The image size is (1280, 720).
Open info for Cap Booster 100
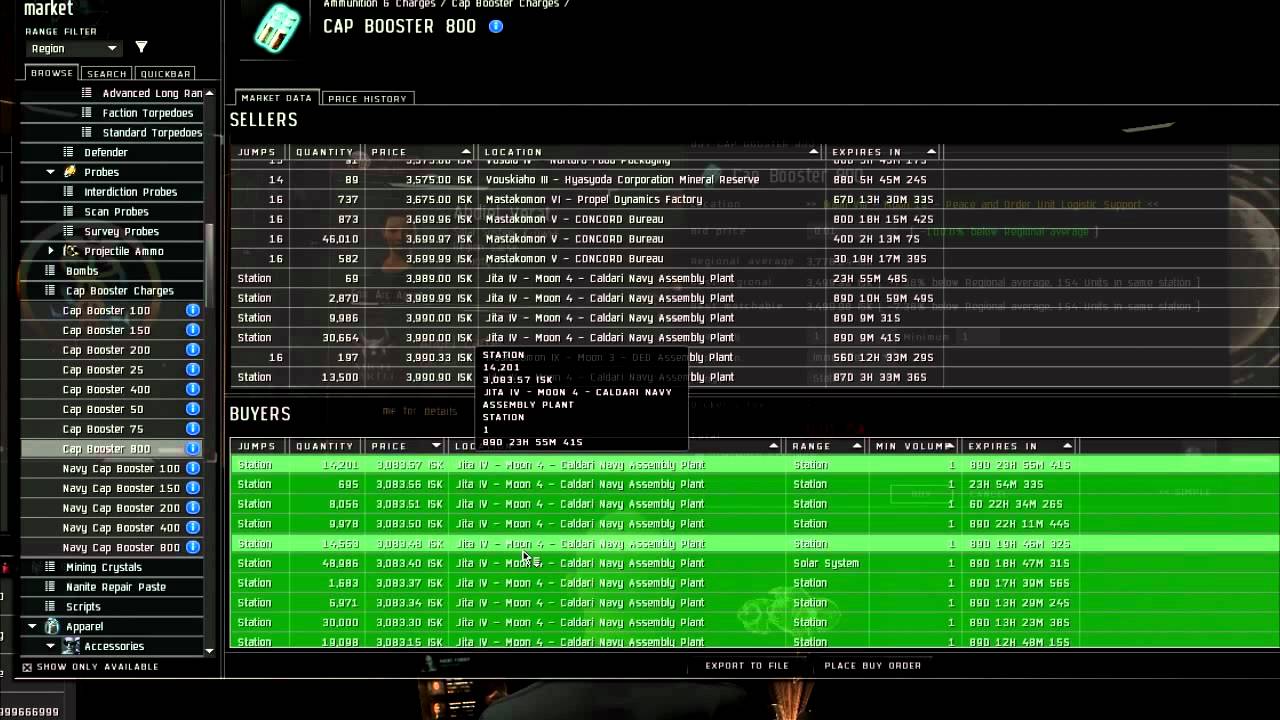click(193, 310)
